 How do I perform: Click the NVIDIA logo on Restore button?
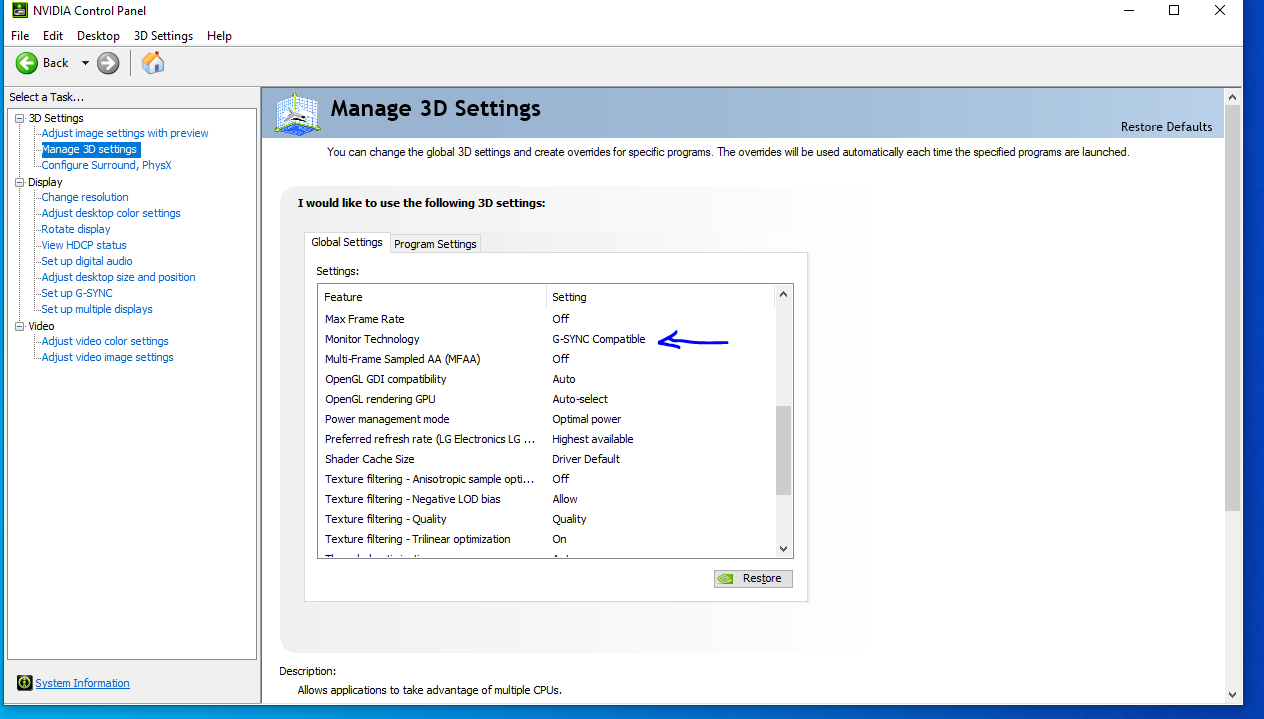pos(726,578)
